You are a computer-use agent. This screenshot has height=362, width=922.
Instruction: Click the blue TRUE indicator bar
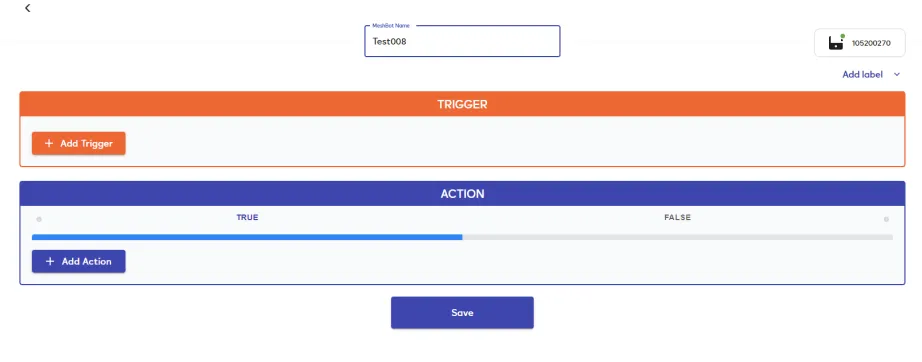[247, 237]
